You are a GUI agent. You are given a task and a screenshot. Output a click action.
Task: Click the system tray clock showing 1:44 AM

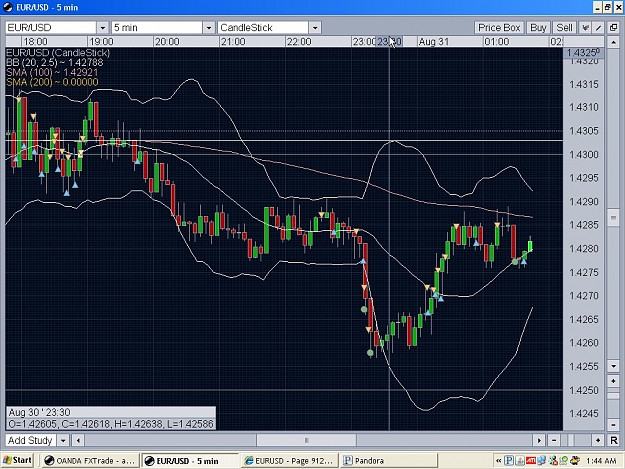click(601, 461)
